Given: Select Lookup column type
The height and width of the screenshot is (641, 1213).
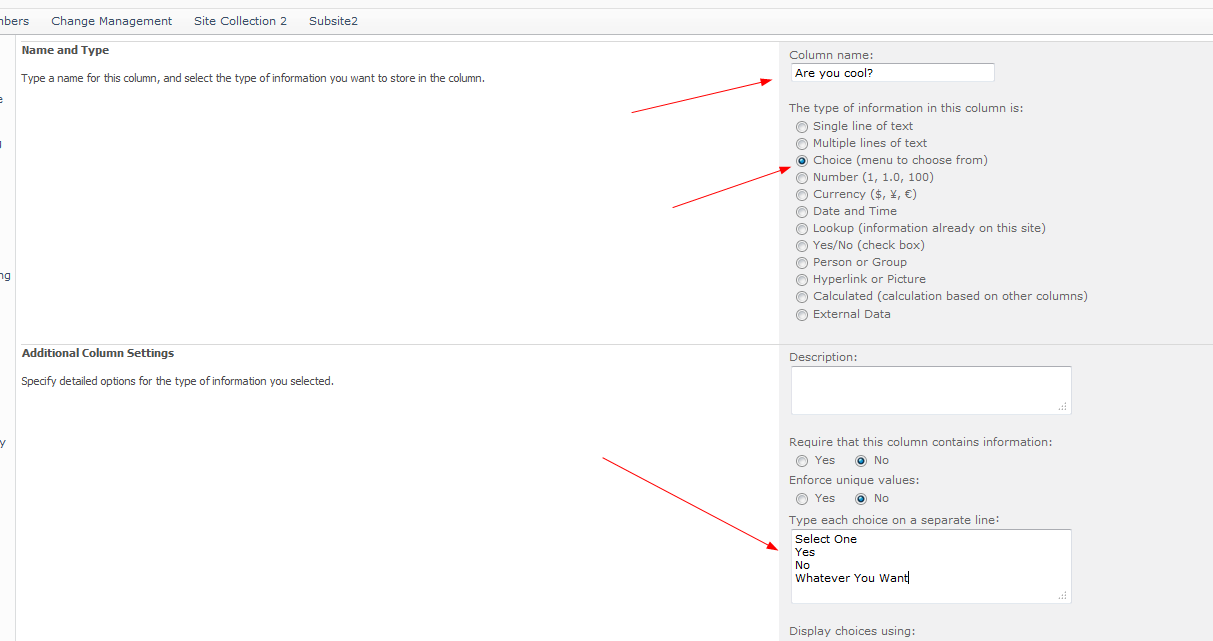Looking at the screenshot, I should pos(802,229).
